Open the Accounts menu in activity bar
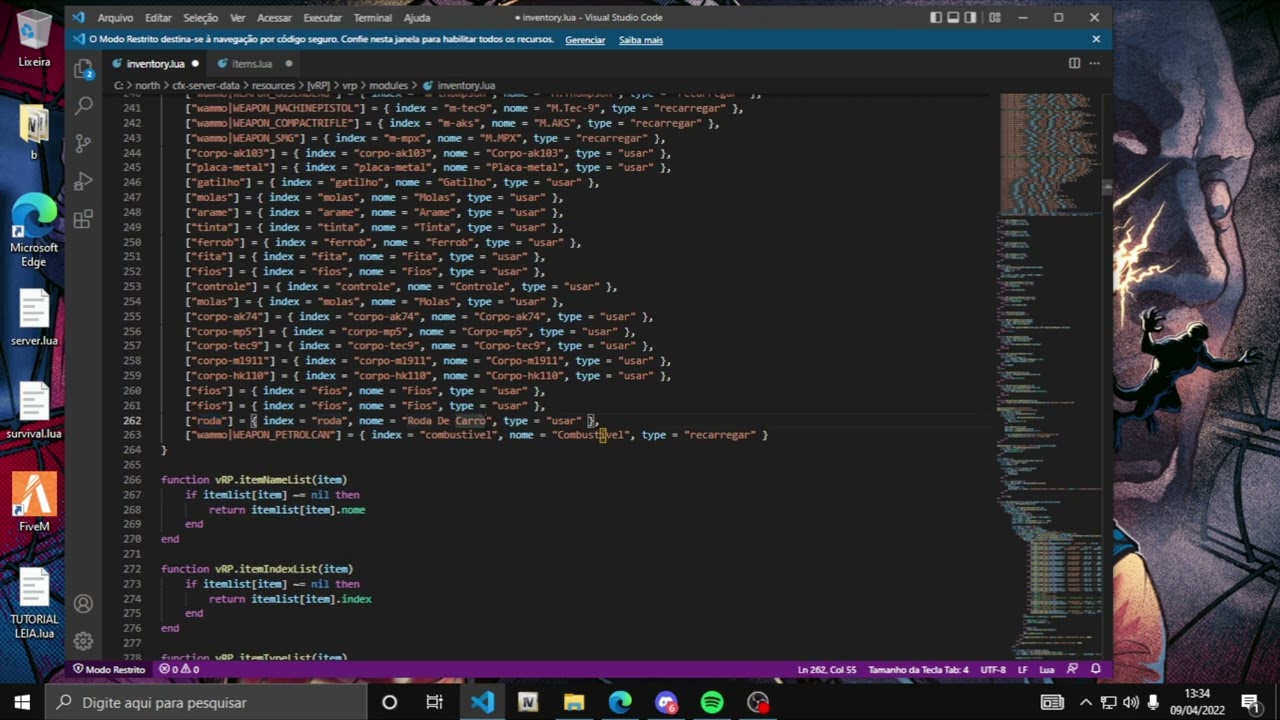This screenshot has width=1280, height=720. (83, 604)
